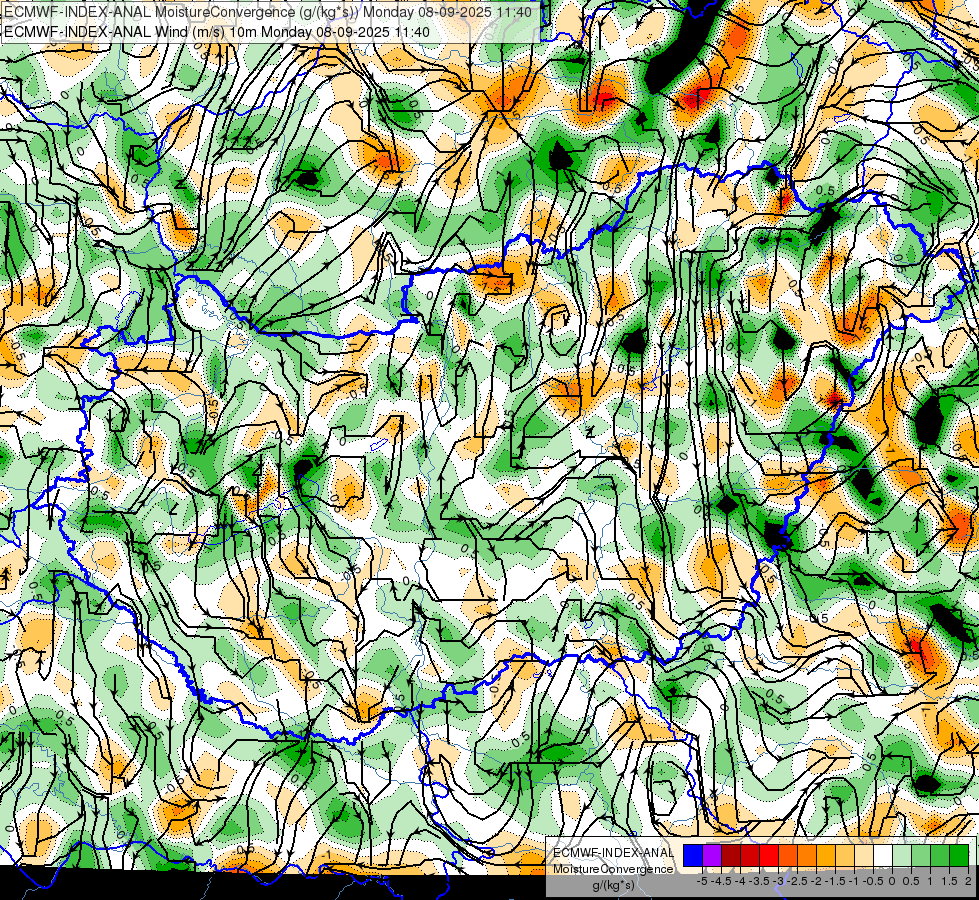979x900 pixels.
Task: Select the legend swatch between -3 and -2.5
Action: (x=788, y=855)
